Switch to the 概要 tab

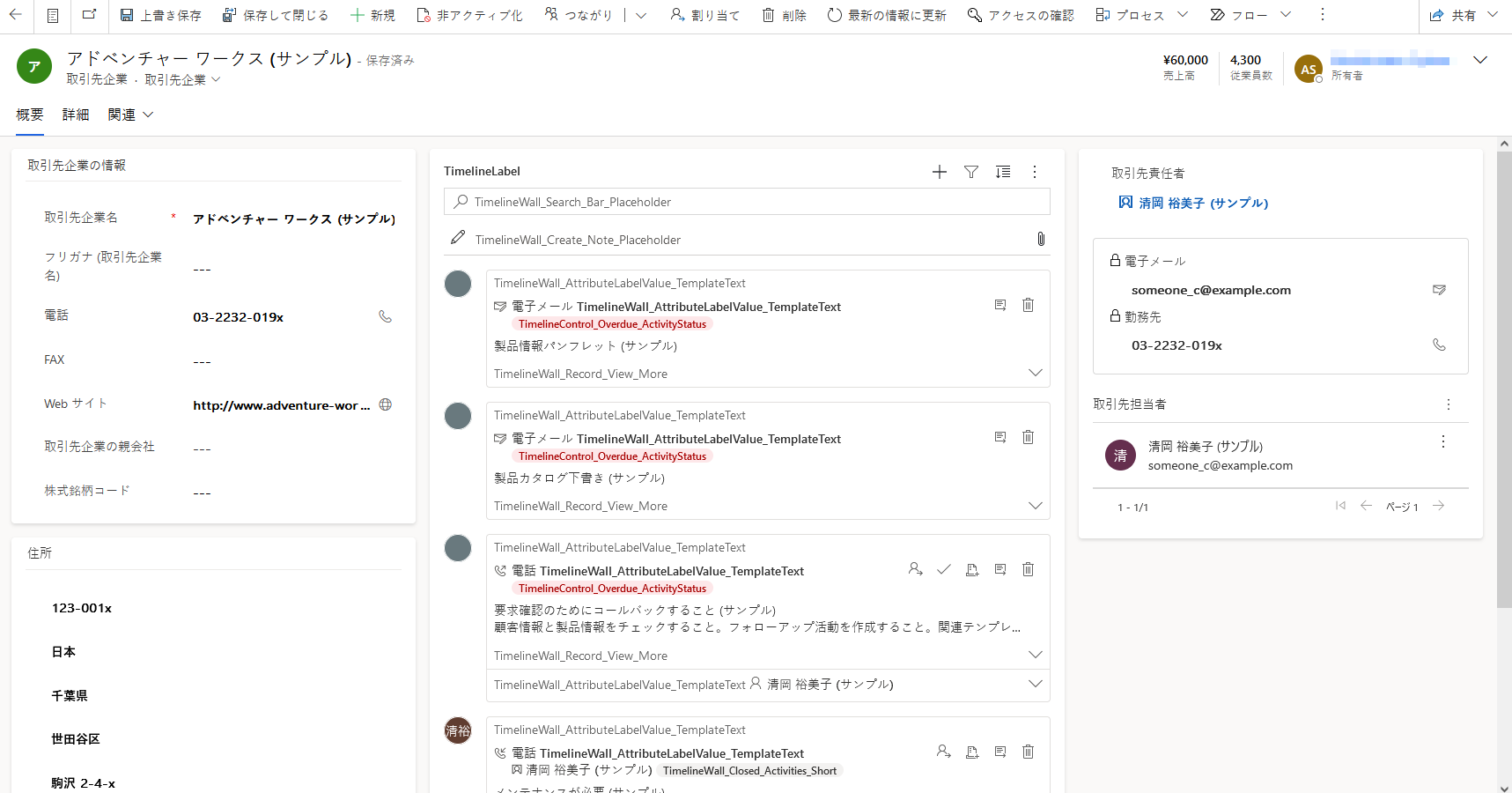pyautogui.click(x=30, y=115)
